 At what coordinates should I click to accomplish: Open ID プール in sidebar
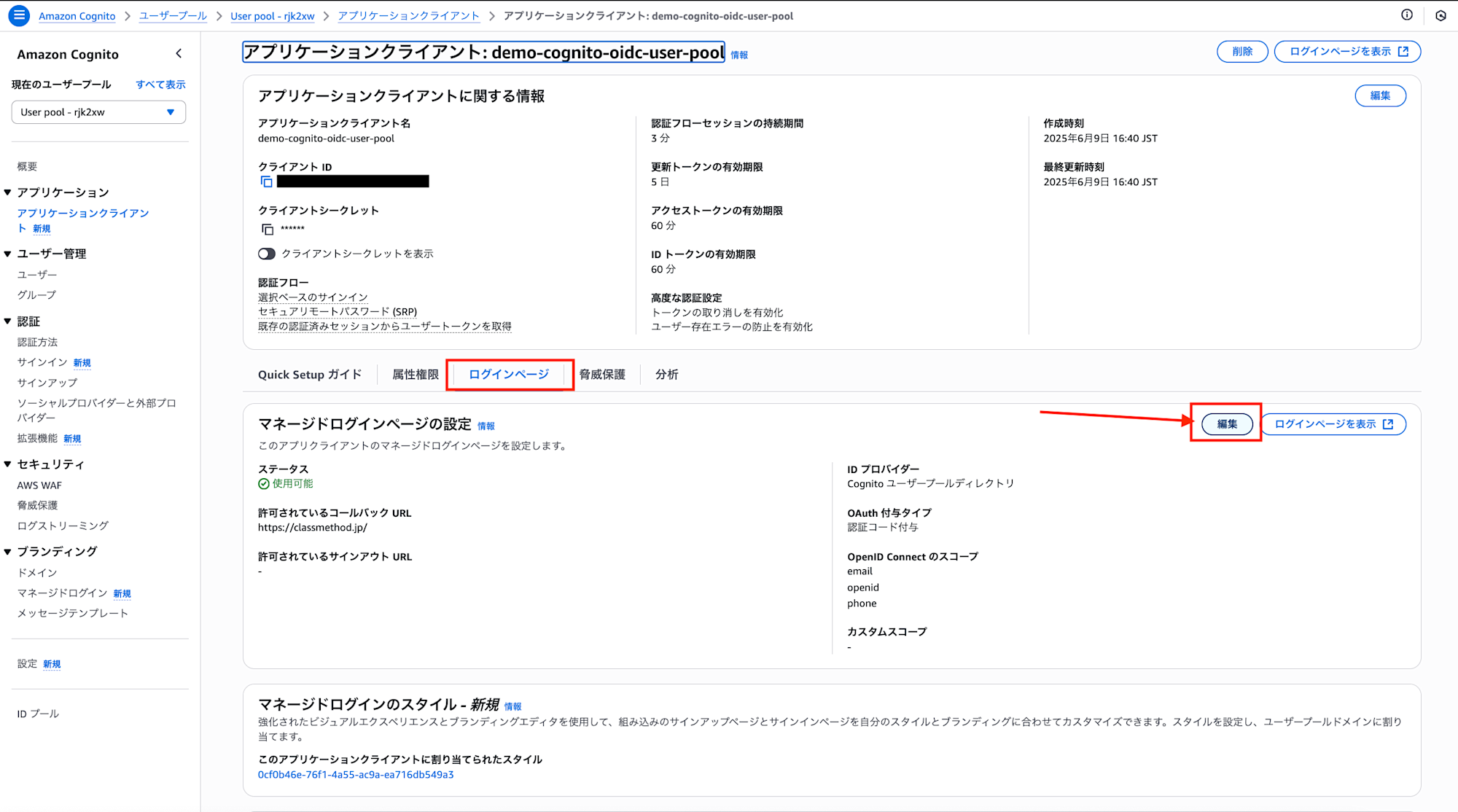coord(38,714)
